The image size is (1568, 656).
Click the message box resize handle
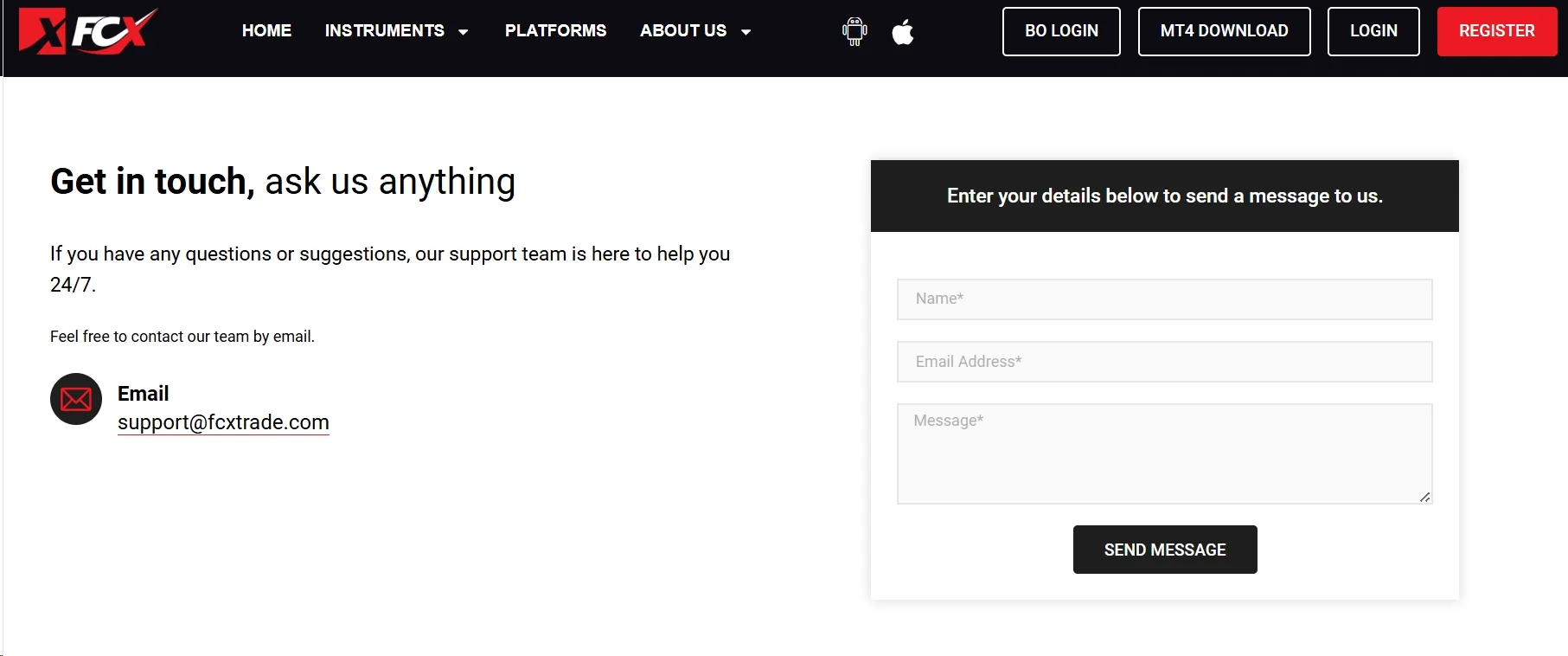[1424, 497]
